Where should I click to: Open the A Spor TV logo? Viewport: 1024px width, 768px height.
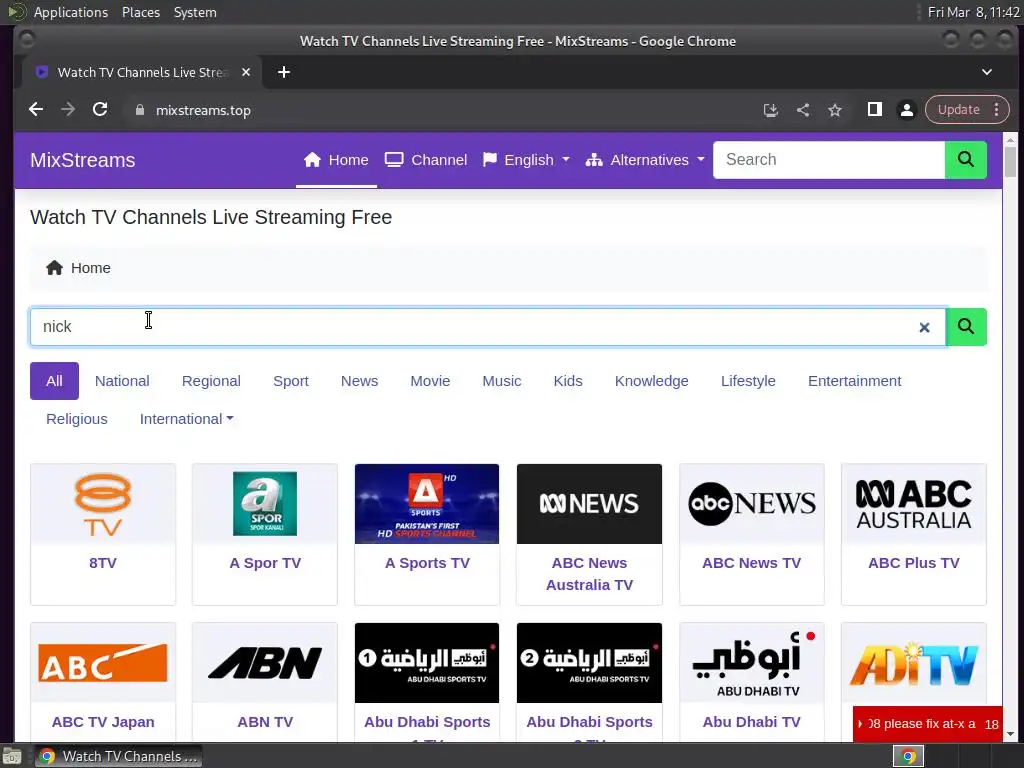(265, 504)
